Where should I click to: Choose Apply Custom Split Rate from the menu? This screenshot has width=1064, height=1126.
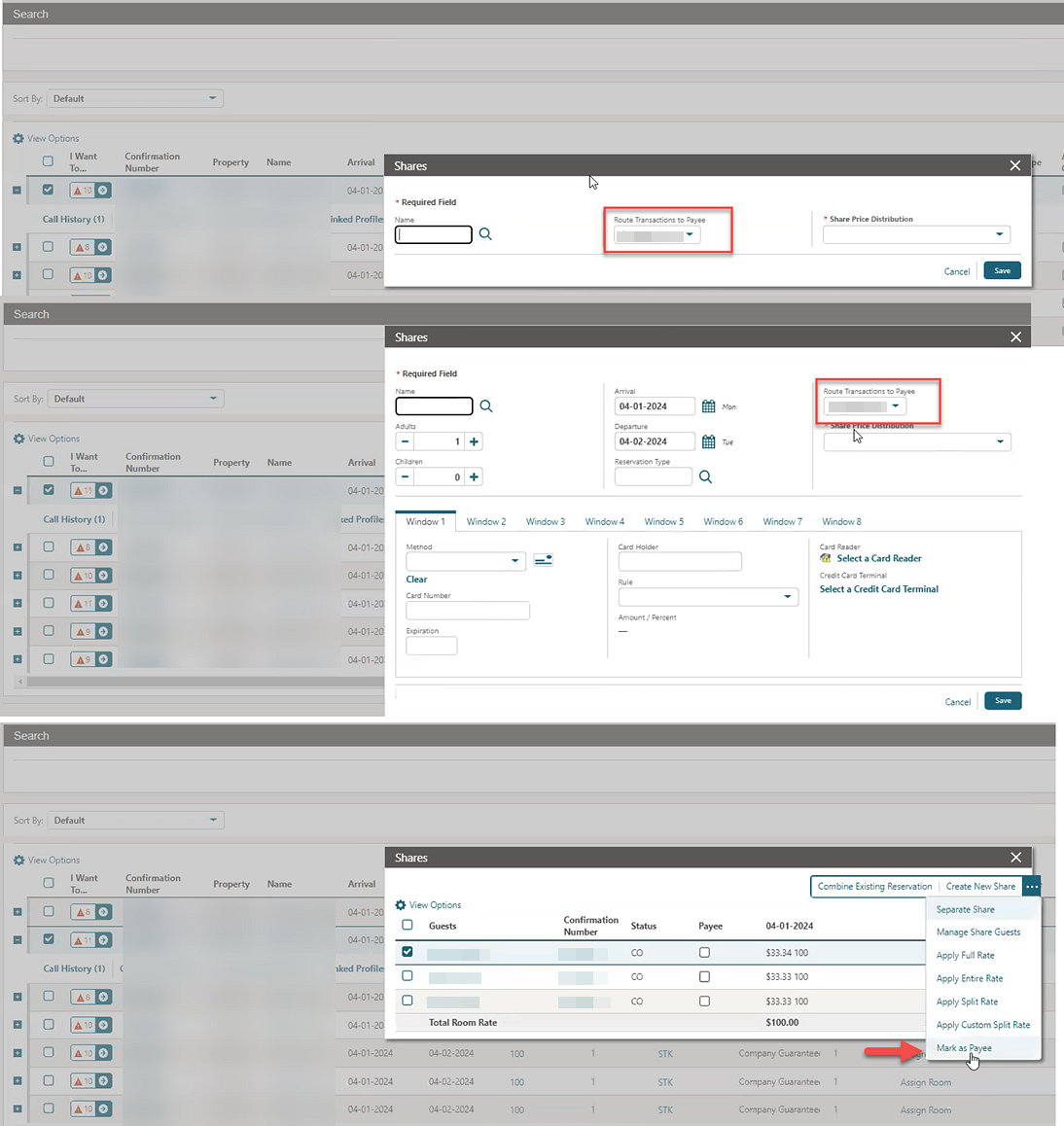pyautogui.click(x=983, y=1025)
